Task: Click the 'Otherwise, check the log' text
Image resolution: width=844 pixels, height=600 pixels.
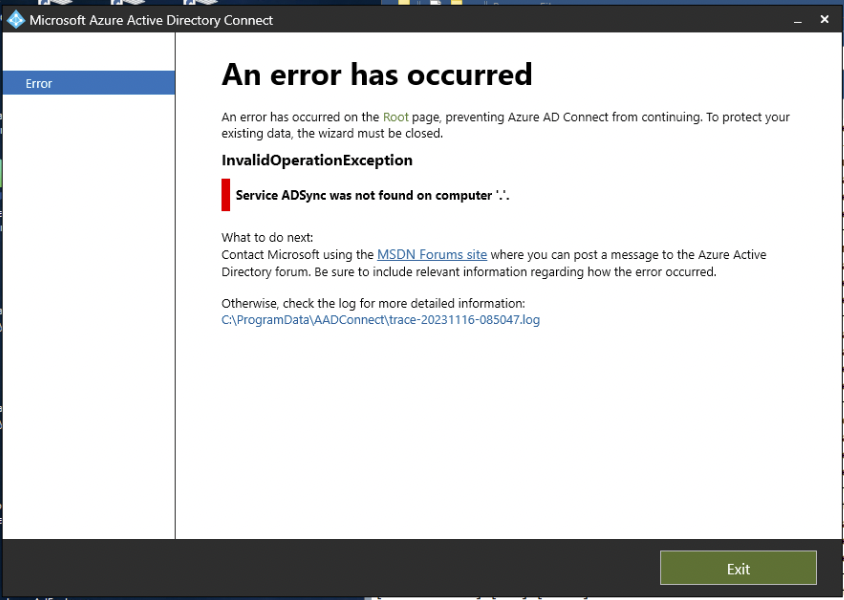Action: pos(373,303)
